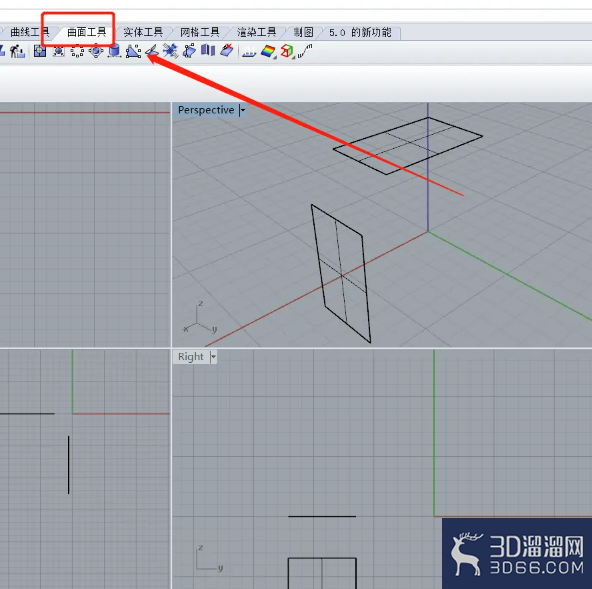Click the Right viewport title
The image size is (592, 589).
pos(191,357)
